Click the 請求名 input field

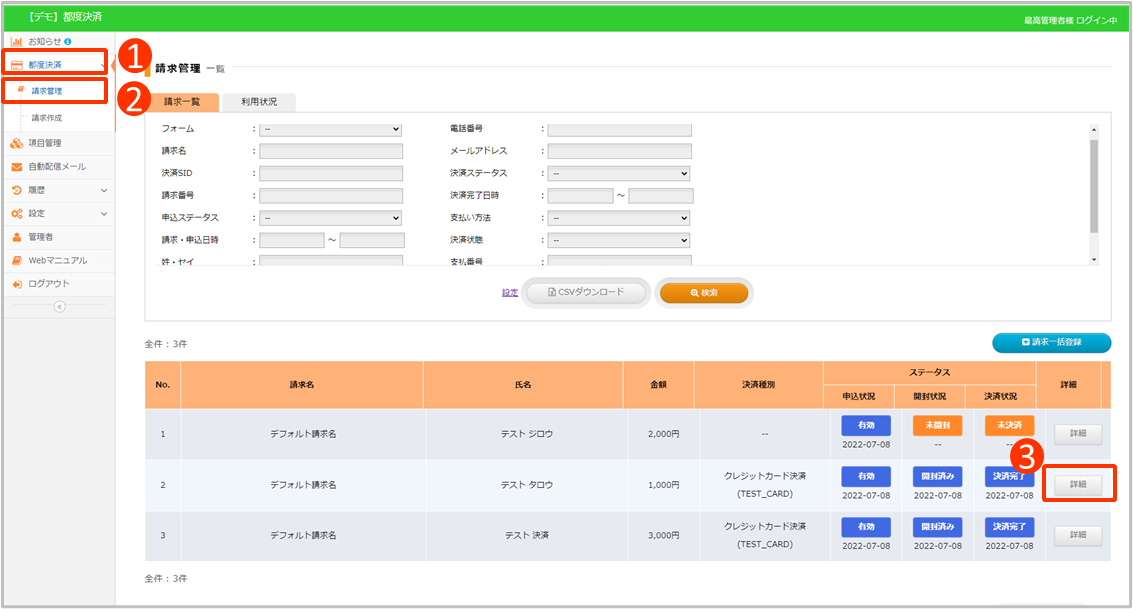(330, 151)
